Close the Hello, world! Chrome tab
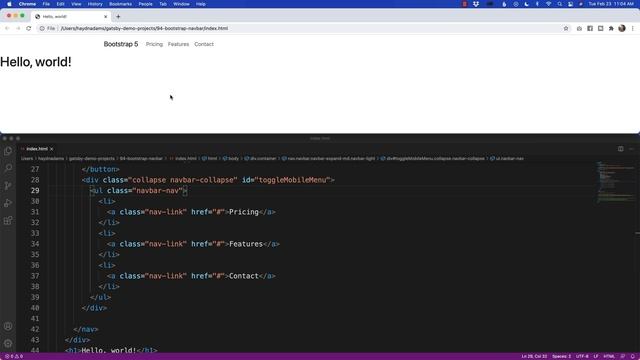Viewport: 640px width, 360px height. tap(105, 17)
